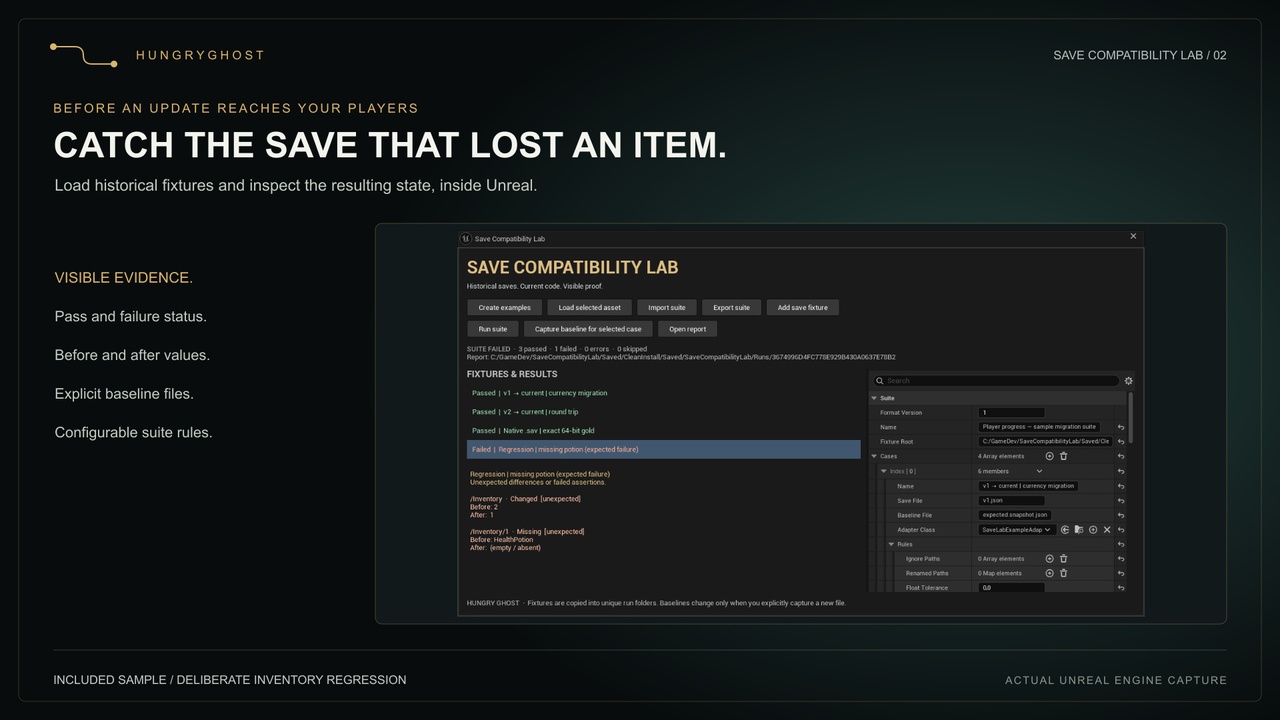1280x720 pixels.
Task: Add an element to Renamed Paths
Action: pos(1049,573)
